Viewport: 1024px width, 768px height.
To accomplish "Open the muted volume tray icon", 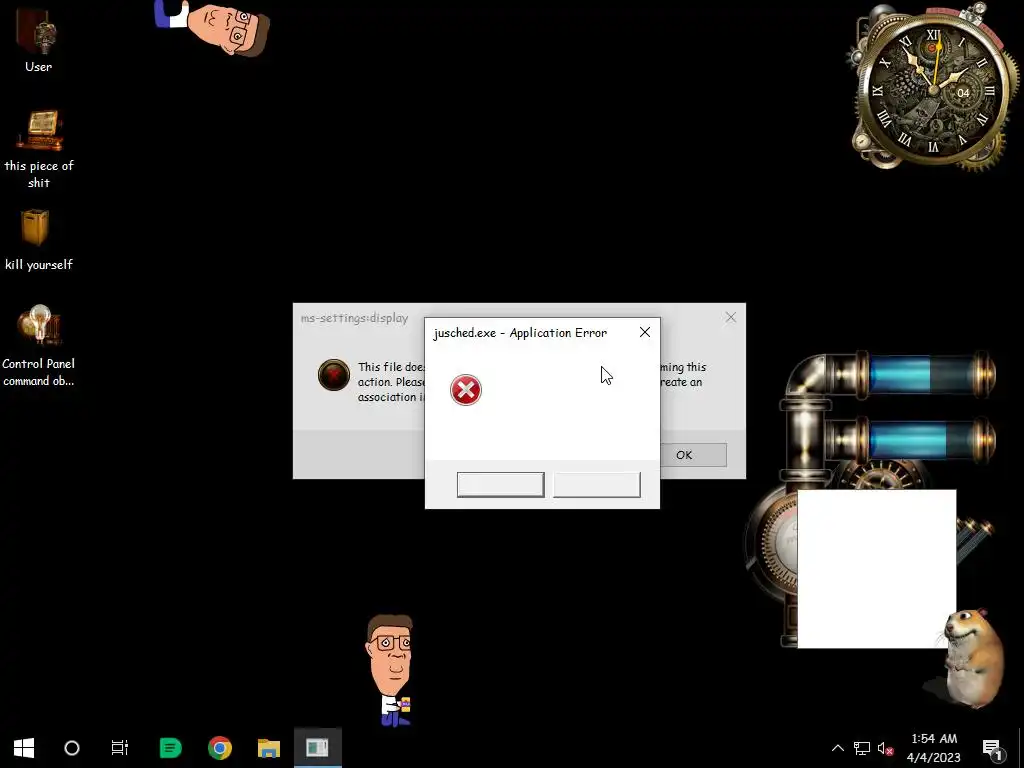I will 885,748.
